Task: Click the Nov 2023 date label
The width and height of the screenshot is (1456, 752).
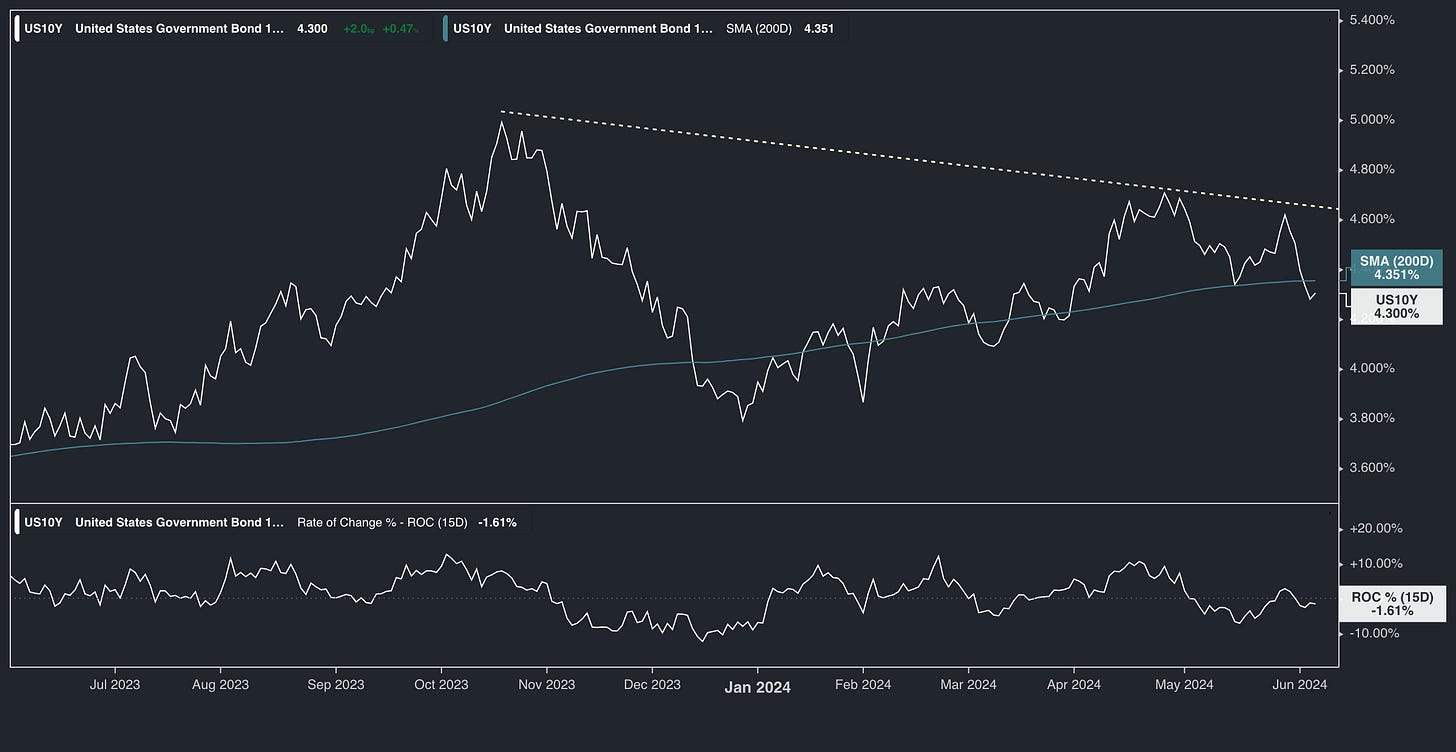Action: pyautogui.click(x=547, y=685)
